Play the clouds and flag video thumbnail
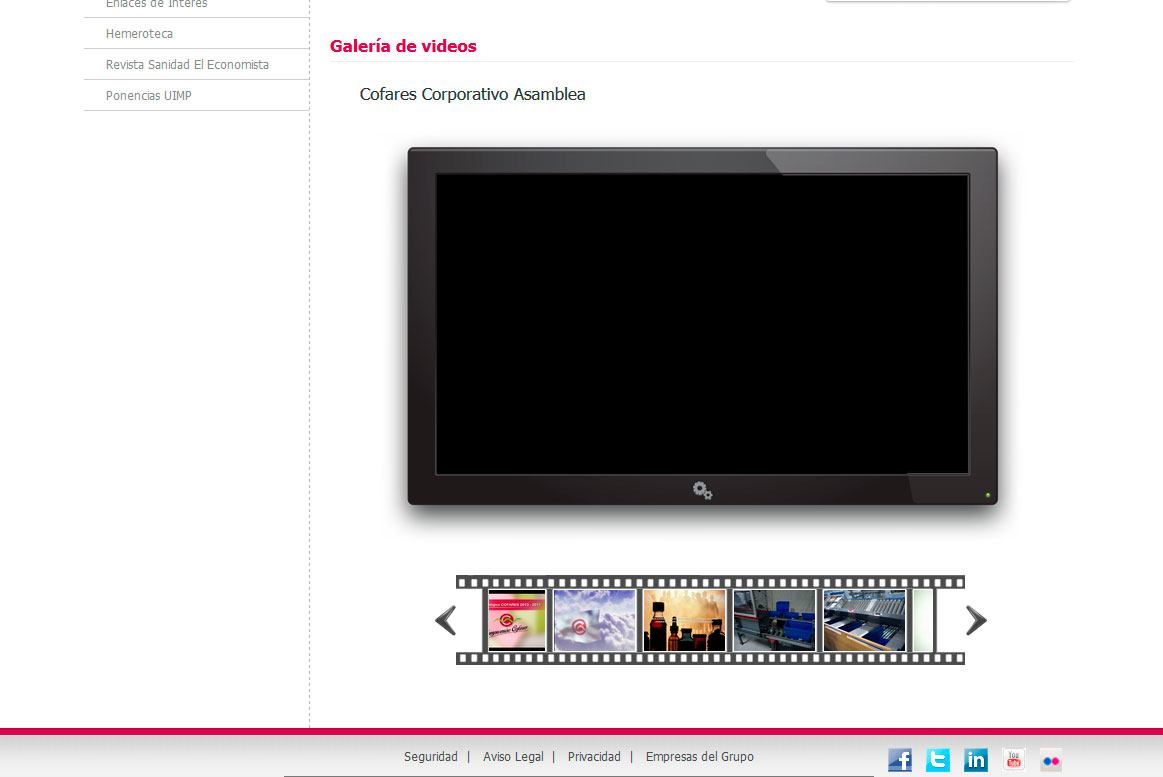 594,621
